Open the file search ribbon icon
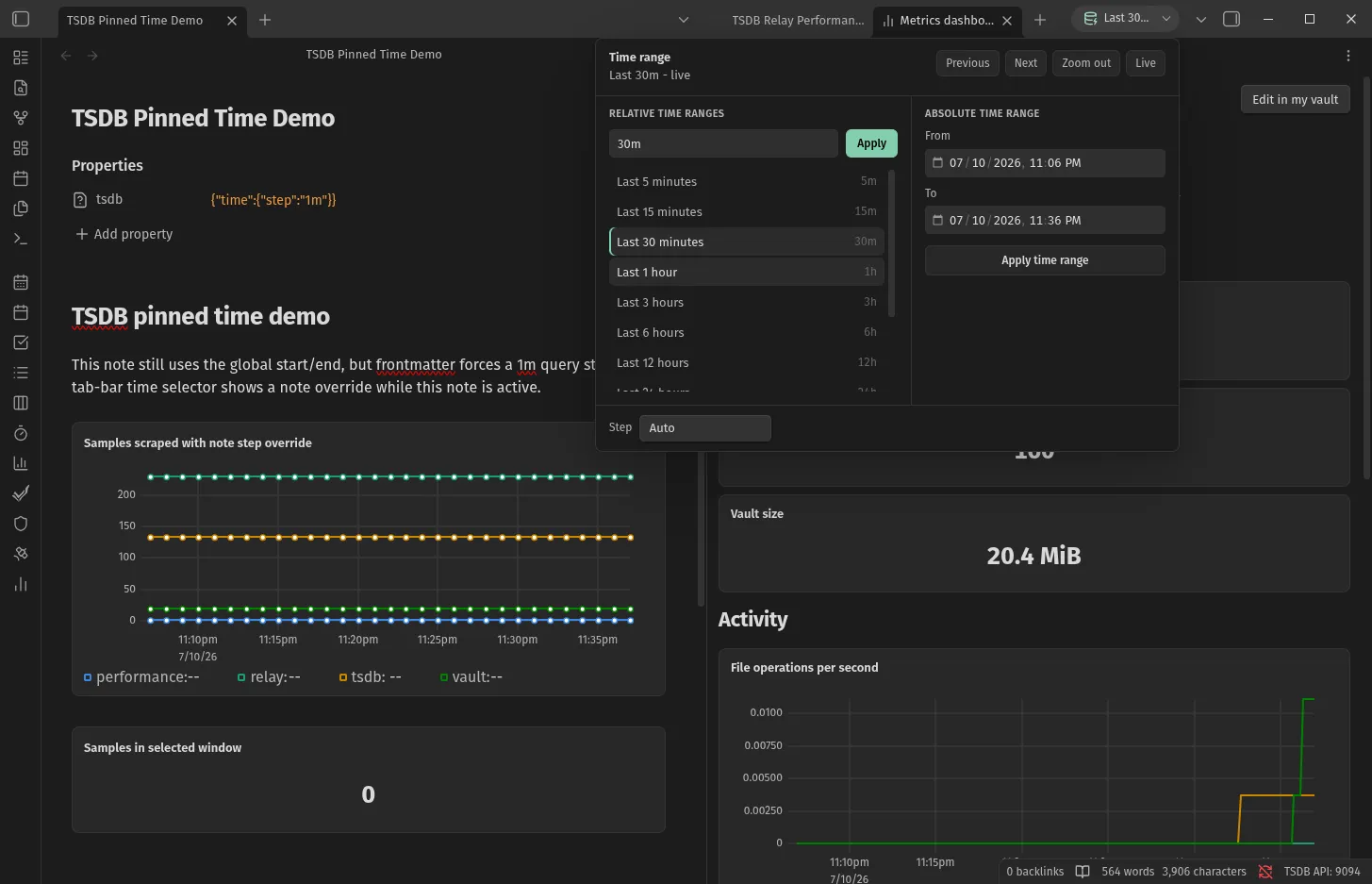 click(21, 88)
